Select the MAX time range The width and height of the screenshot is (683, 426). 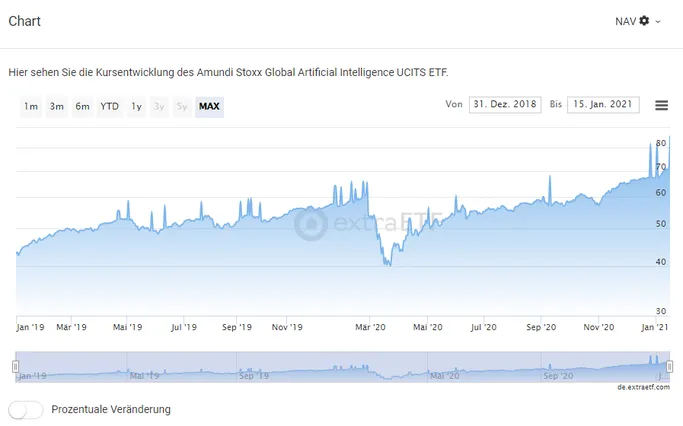coord(210,107)
